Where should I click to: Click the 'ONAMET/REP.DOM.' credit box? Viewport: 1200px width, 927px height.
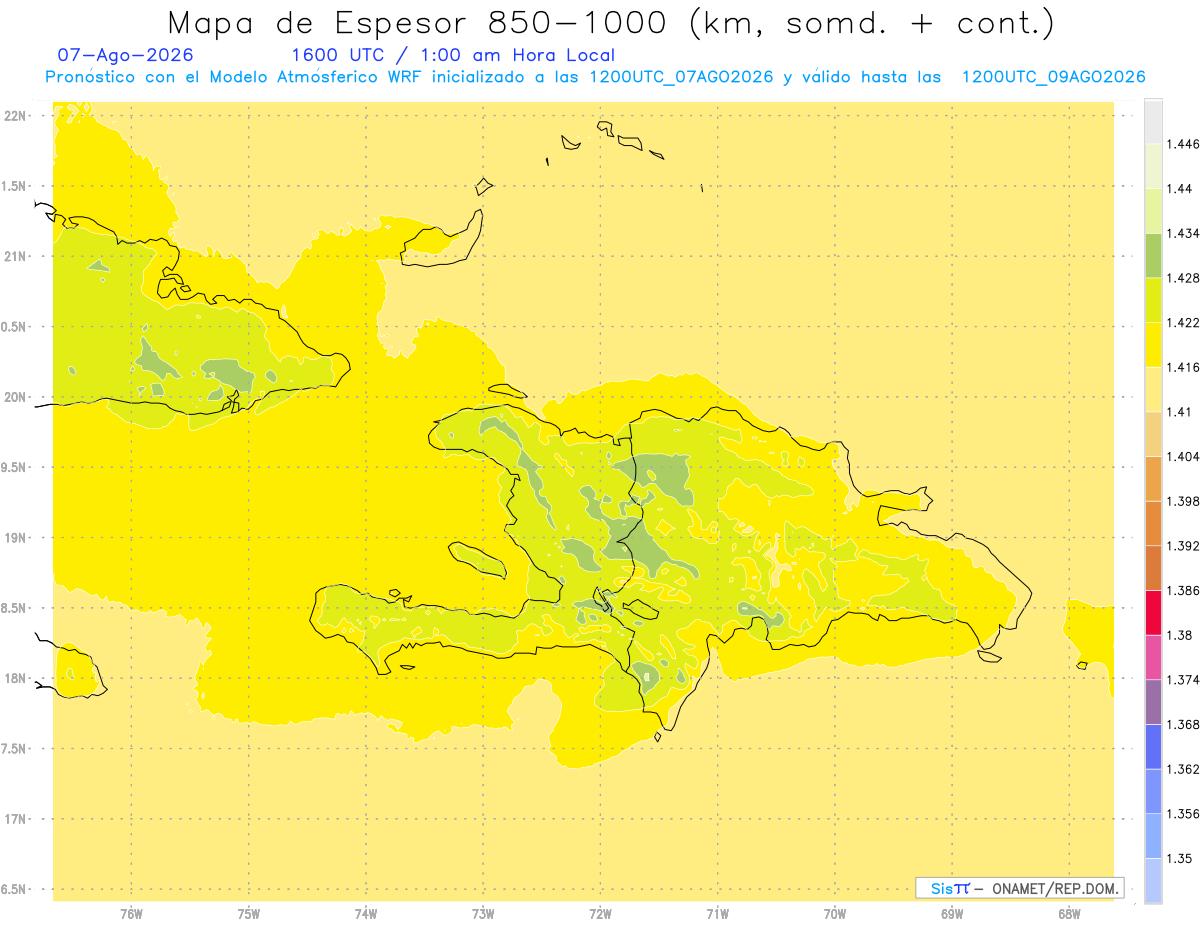coord(1020,888)
